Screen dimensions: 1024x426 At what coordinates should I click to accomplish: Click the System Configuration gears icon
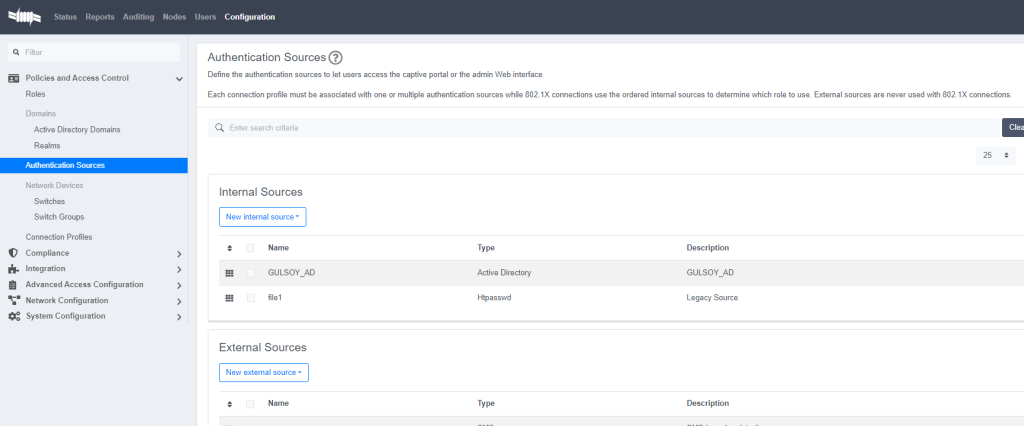[x=14, y=316]
